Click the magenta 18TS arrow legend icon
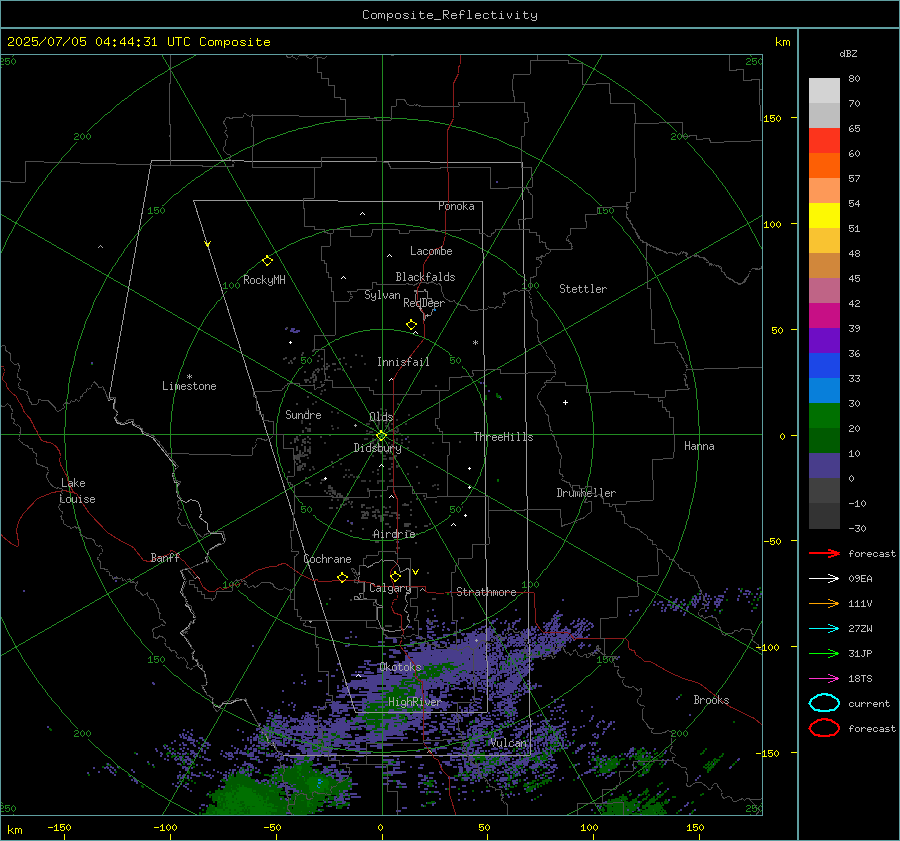Image resolution: width=900 pixels, height=841 pixels. click(x=824, y=679)
